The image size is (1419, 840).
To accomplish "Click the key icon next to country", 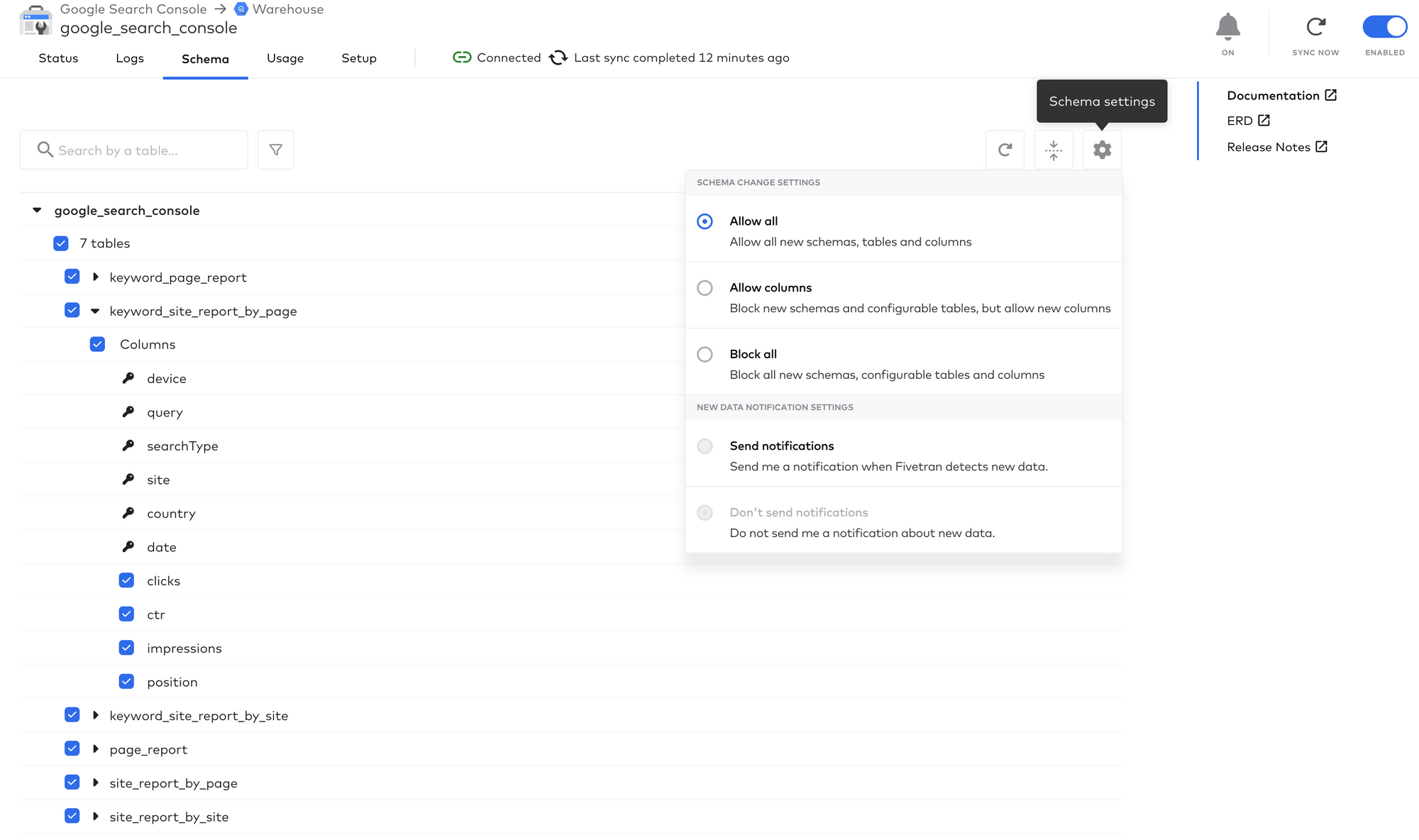I will point(128,513).
